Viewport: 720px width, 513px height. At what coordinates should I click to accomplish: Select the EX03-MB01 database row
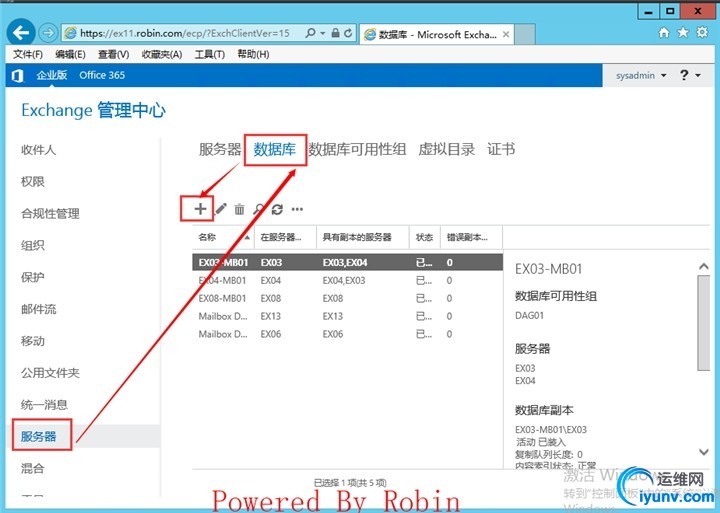348,263
